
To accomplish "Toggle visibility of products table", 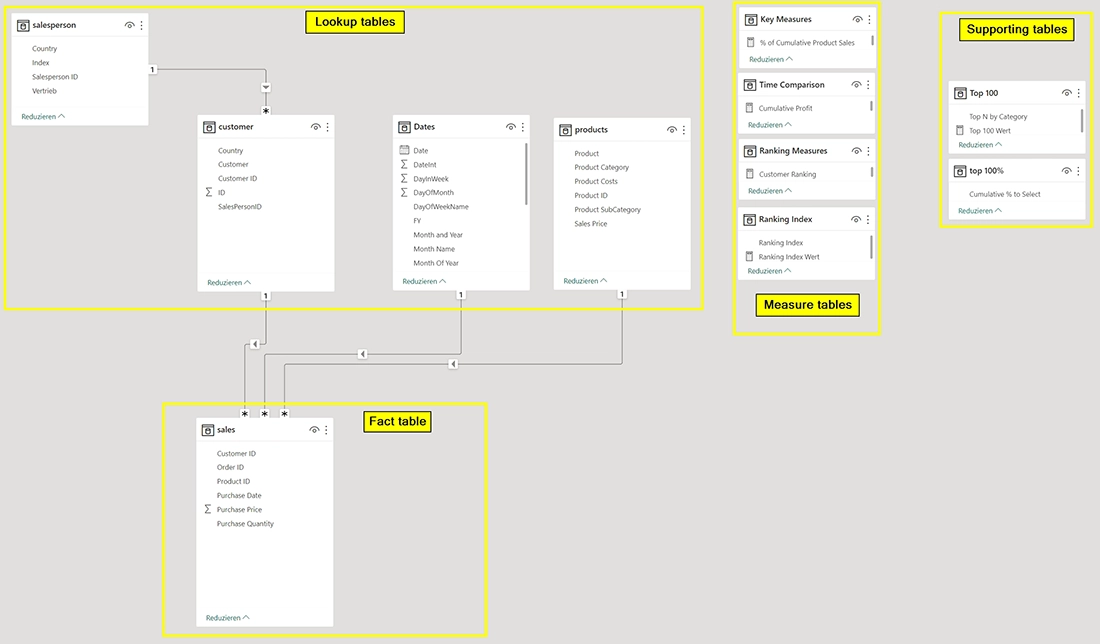I will click(671, 130).
